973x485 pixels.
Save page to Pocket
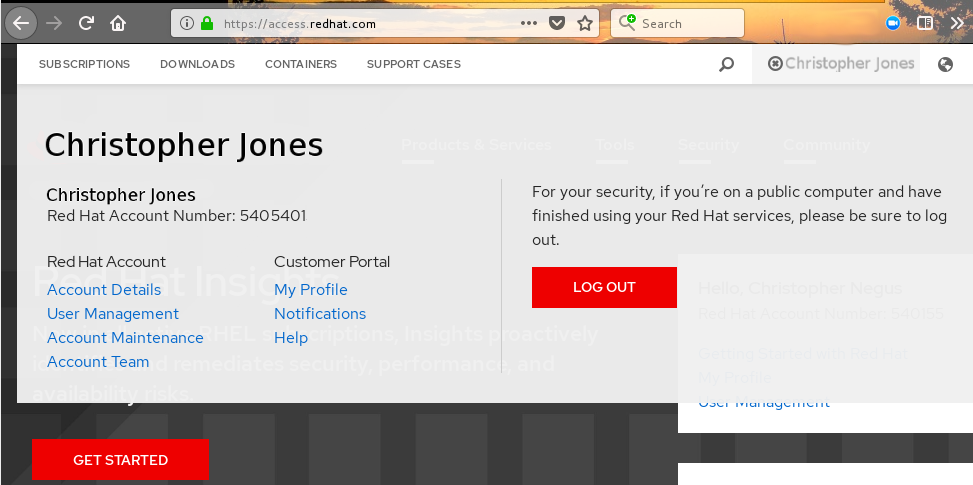tap(558, 23)
